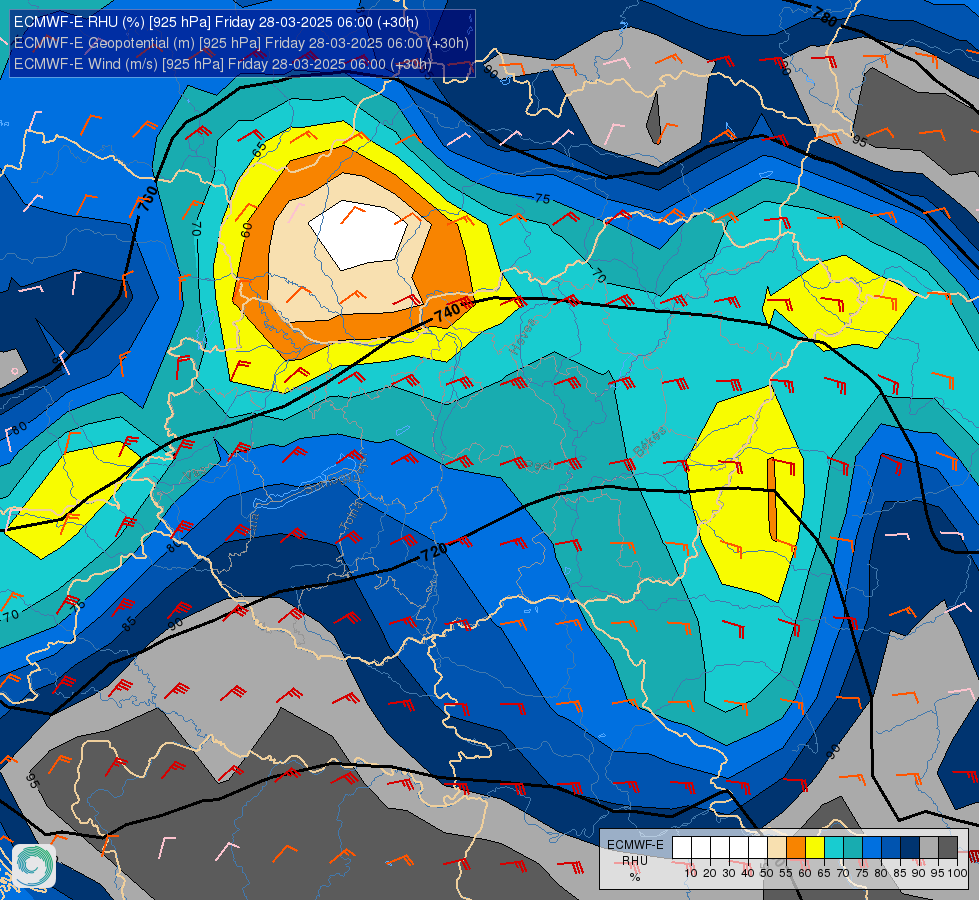Viewport: 979px width, 900px height.
Task: Click the thin orange sliver inside eastern yellow area
Action: coord(772,499)
